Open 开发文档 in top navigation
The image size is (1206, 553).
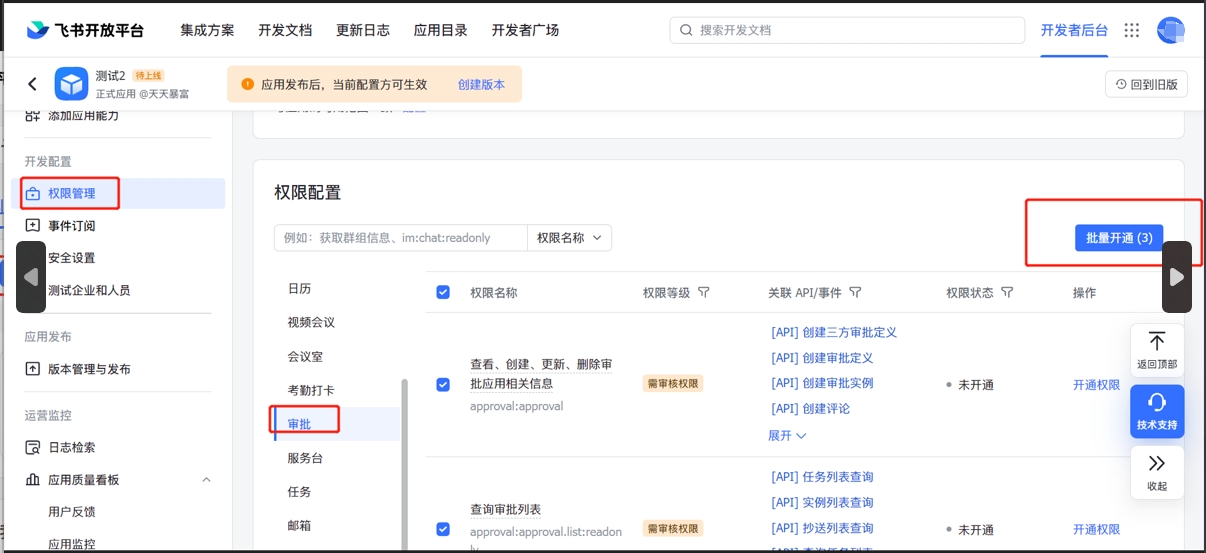point(285,30)
